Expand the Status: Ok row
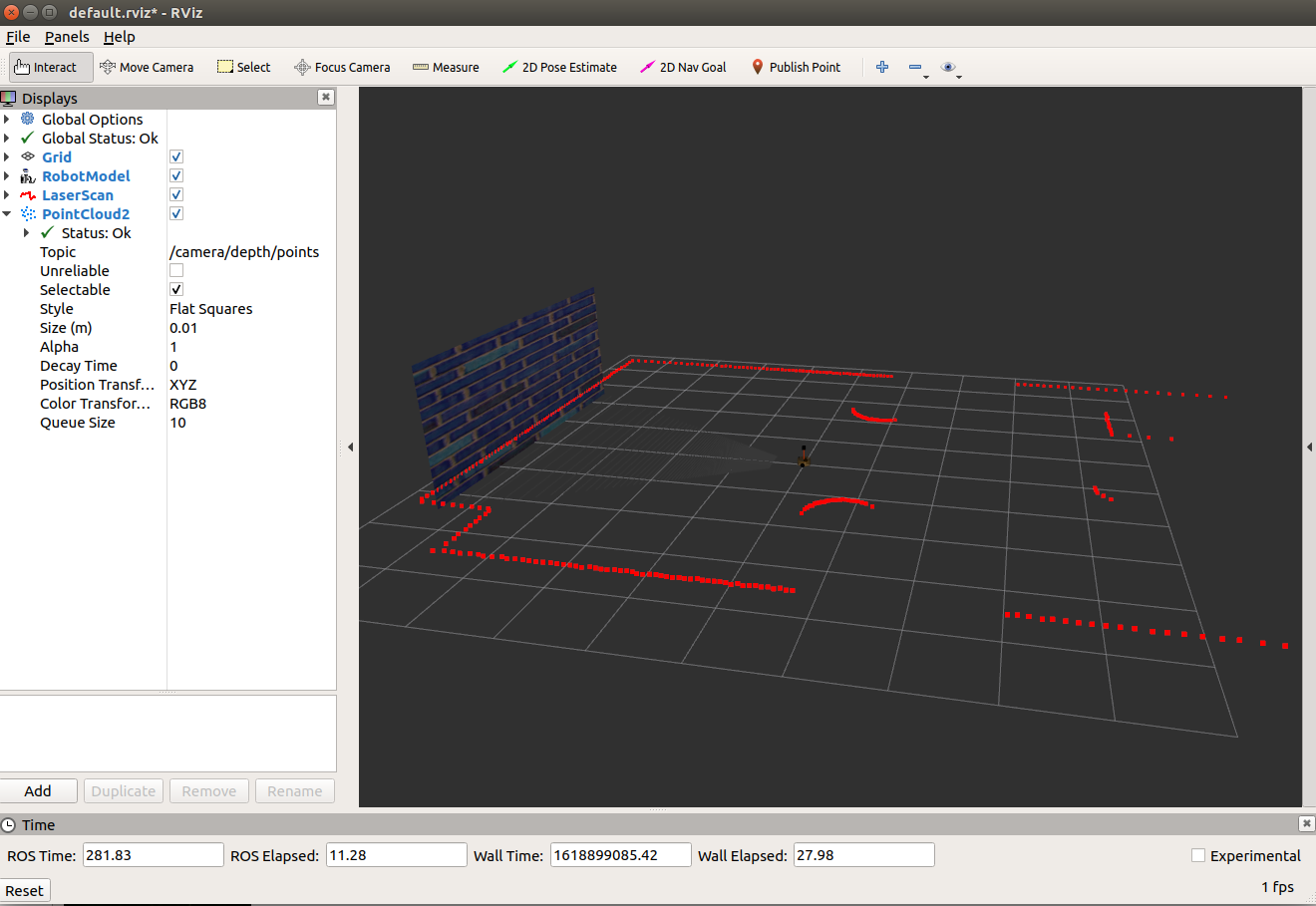This screenshot has width=1316, height=906. 27,232
